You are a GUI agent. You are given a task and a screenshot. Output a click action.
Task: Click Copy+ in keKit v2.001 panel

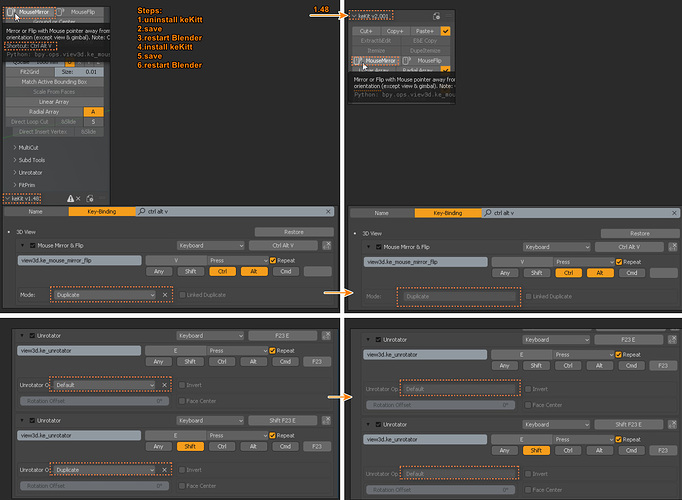click(395, 31)
